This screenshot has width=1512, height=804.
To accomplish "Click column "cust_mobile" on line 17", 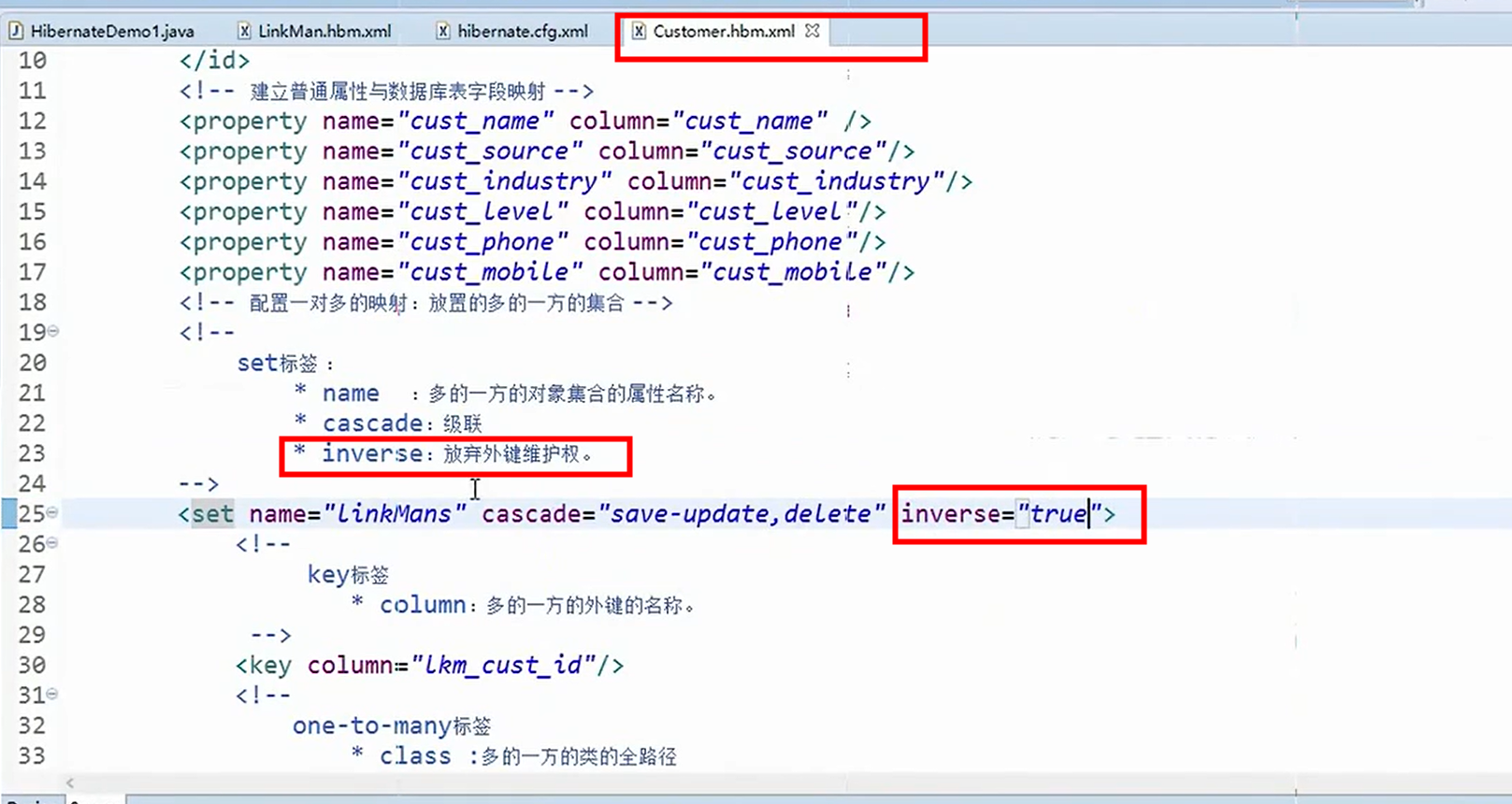I will pyautogui.click(x=792, y=272).
